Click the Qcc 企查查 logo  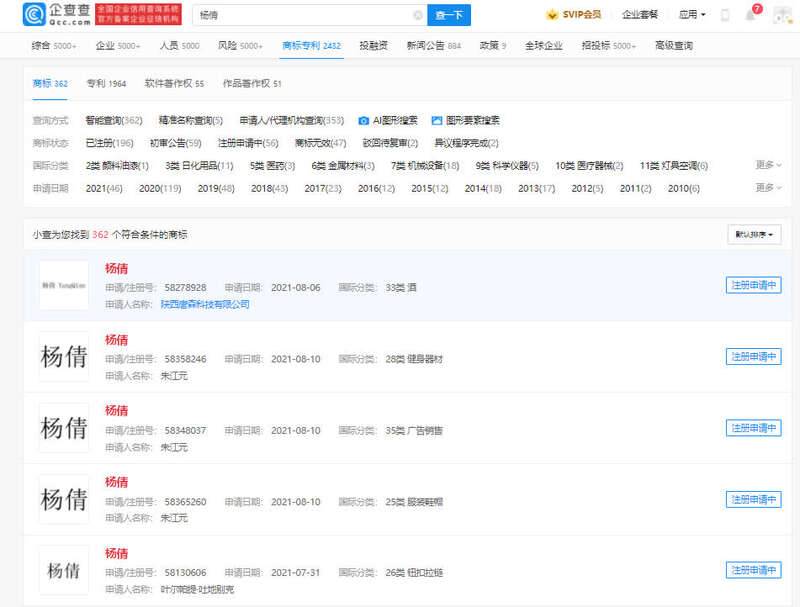pyautogui.click(x=58, y=14)
